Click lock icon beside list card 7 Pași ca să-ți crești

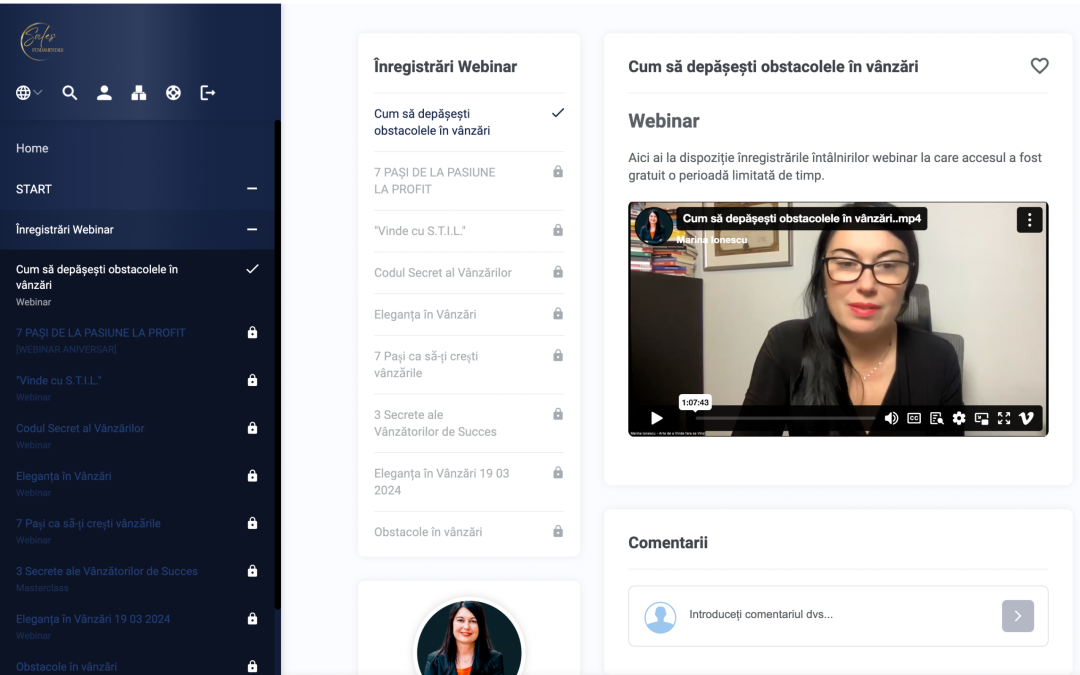coord(558,355)
